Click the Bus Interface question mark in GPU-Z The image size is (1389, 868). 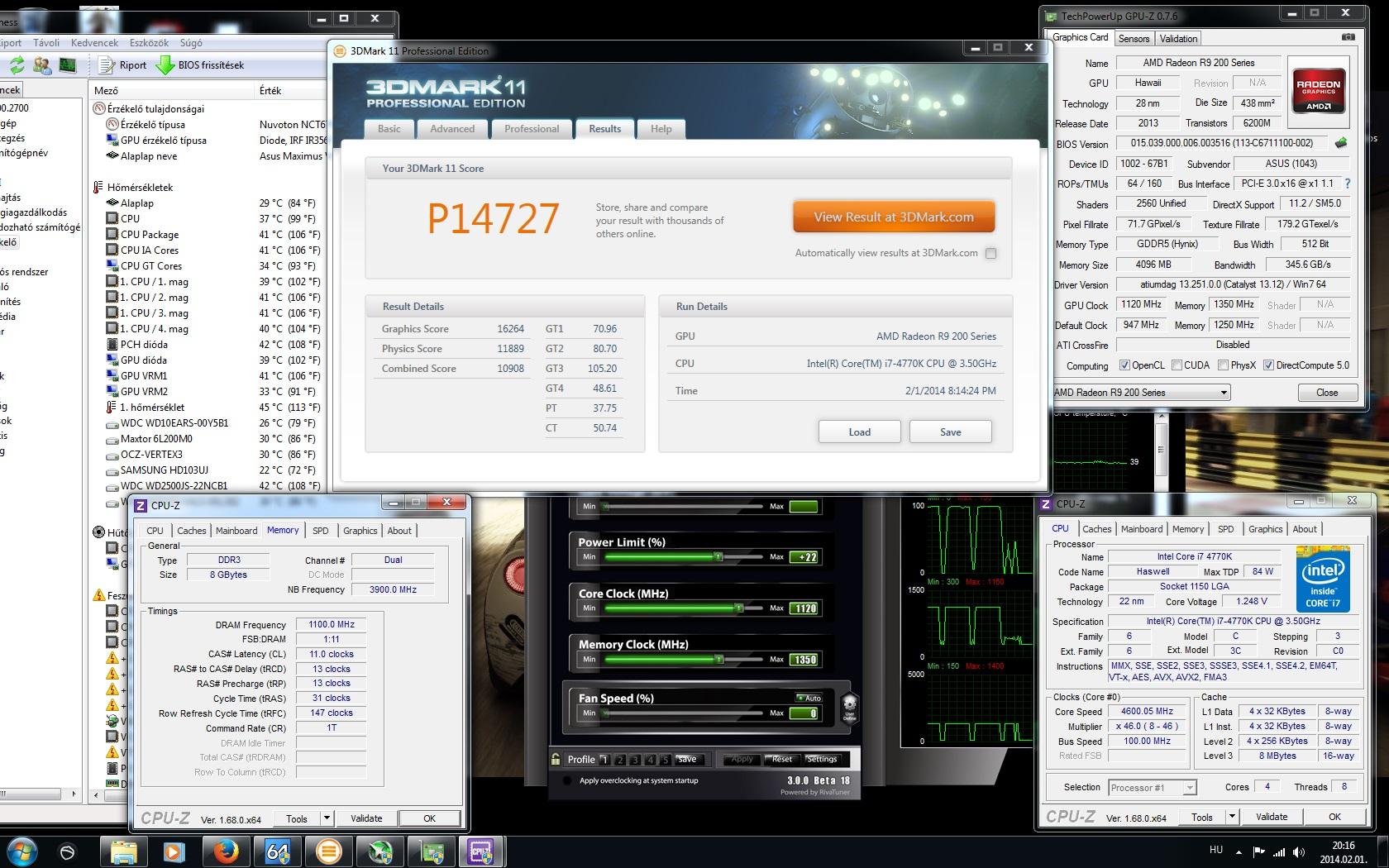(x=1348, y=184)
